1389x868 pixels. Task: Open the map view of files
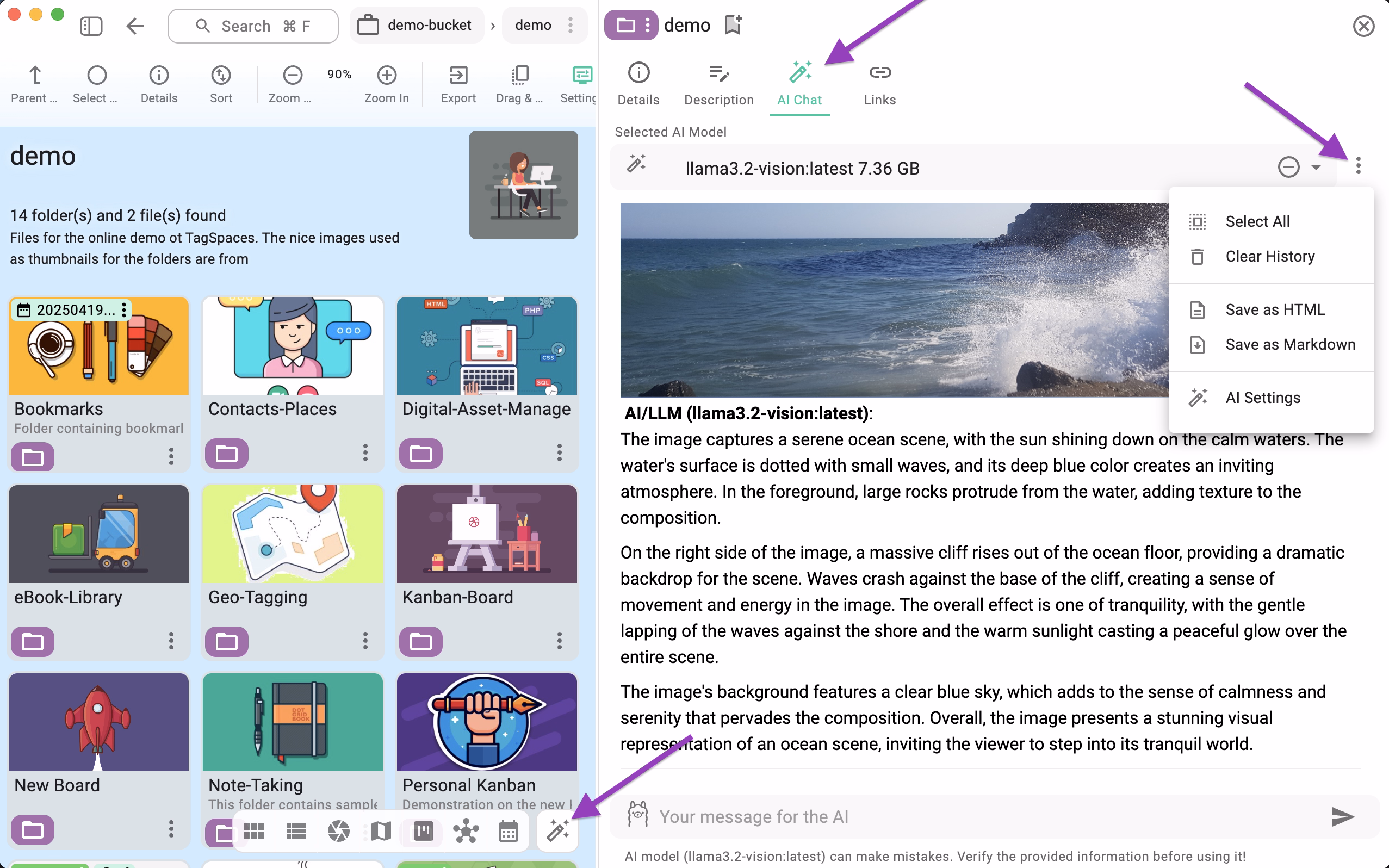tap(381, 830)
